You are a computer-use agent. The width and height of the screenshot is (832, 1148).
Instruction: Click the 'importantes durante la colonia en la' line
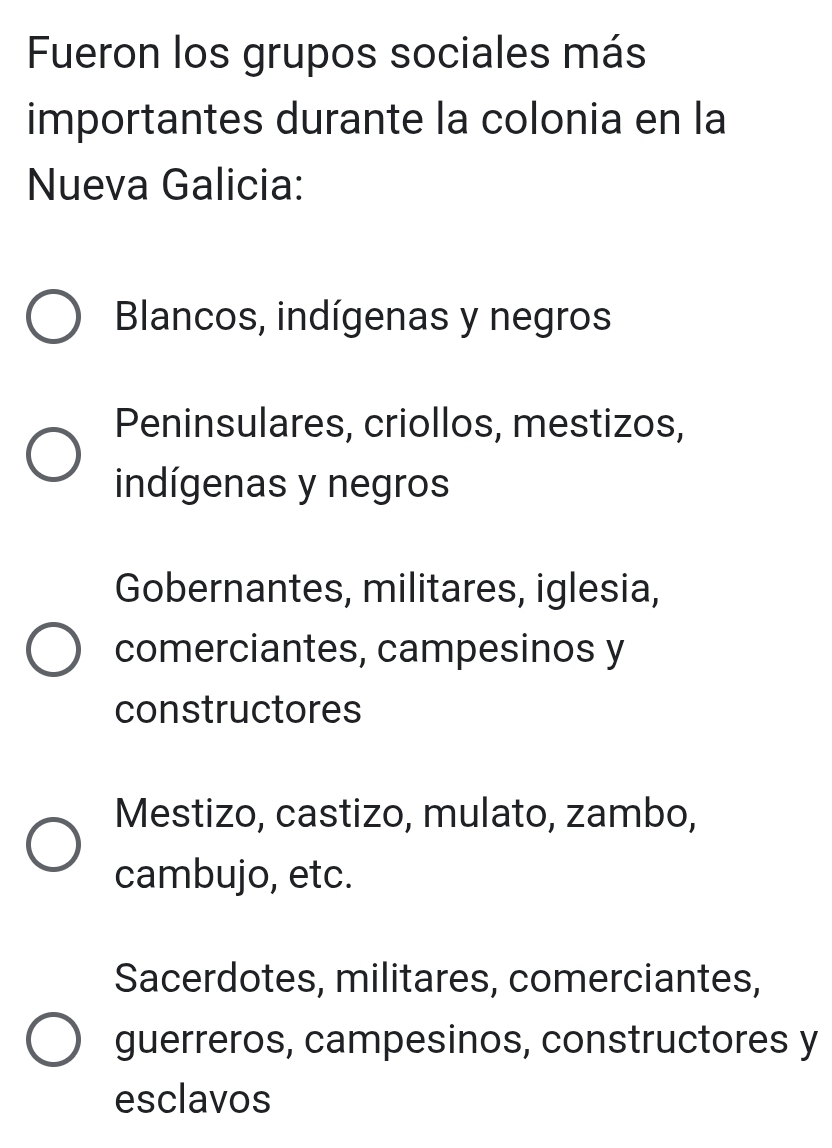coord(377,120)
